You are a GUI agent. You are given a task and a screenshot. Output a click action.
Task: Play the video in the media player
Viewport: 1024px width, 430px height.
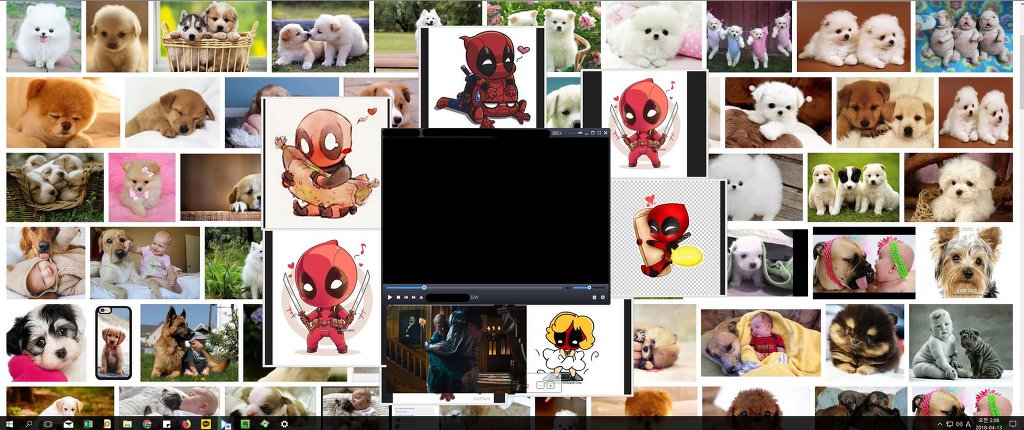pyautogui.click(x=390, y=297)
